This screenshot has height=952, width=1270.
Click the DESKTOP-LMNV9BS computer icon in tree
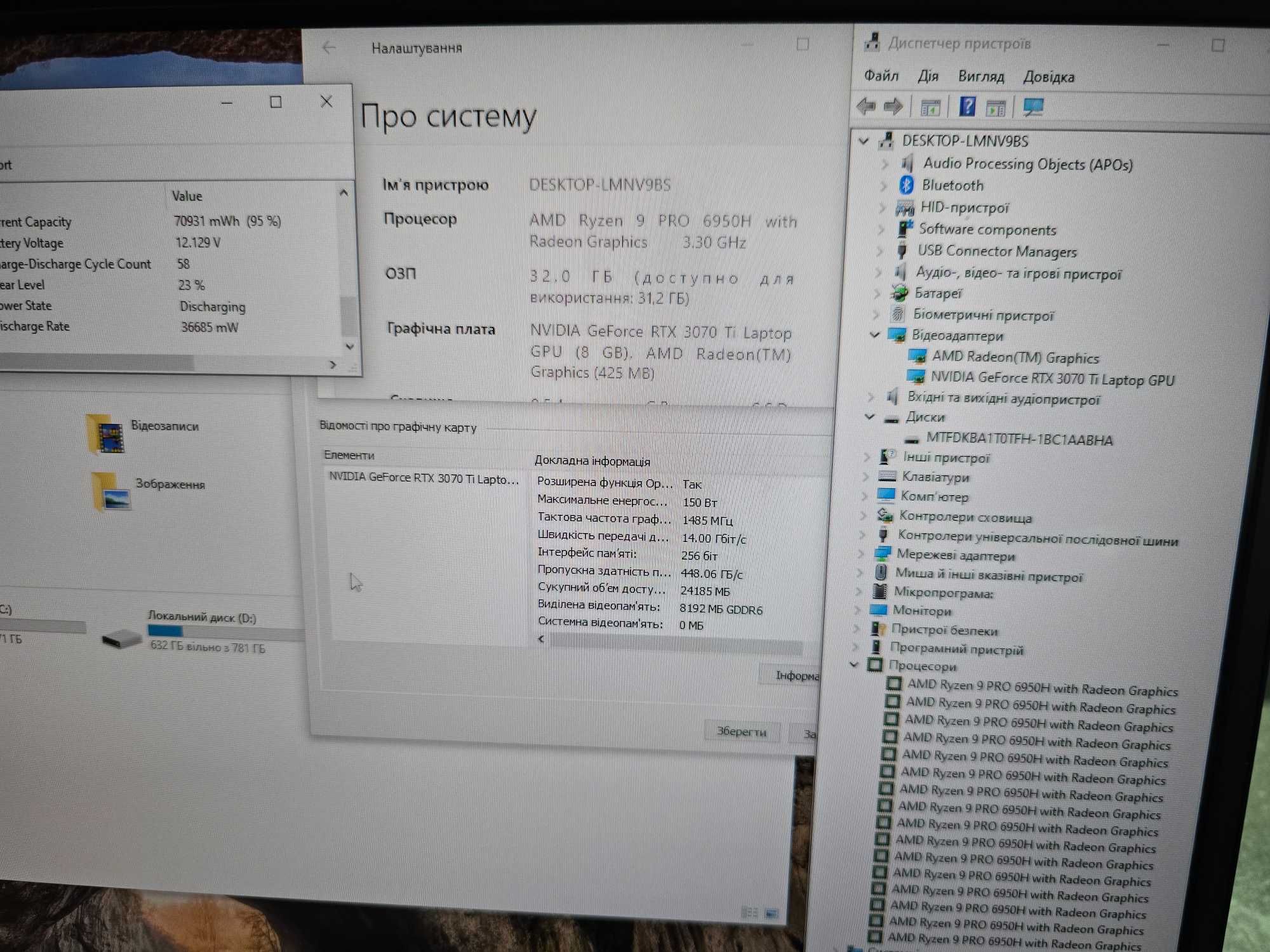886,140
